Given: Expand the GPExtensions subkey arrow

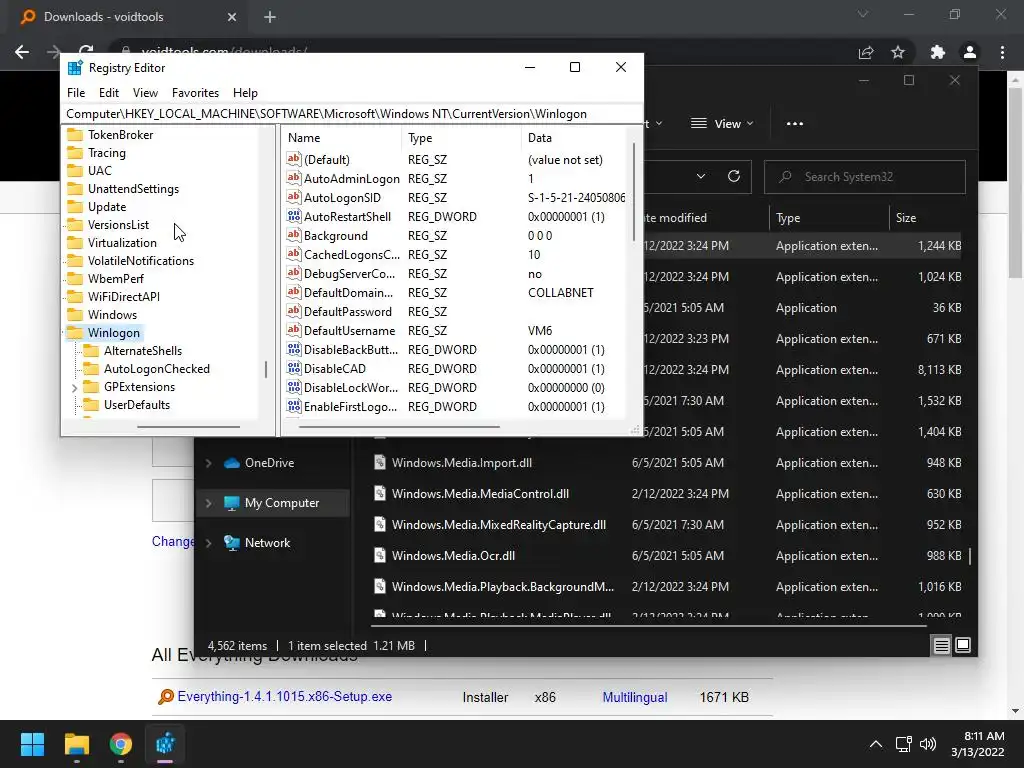Looking at the screenshot, I should [74, 388].
